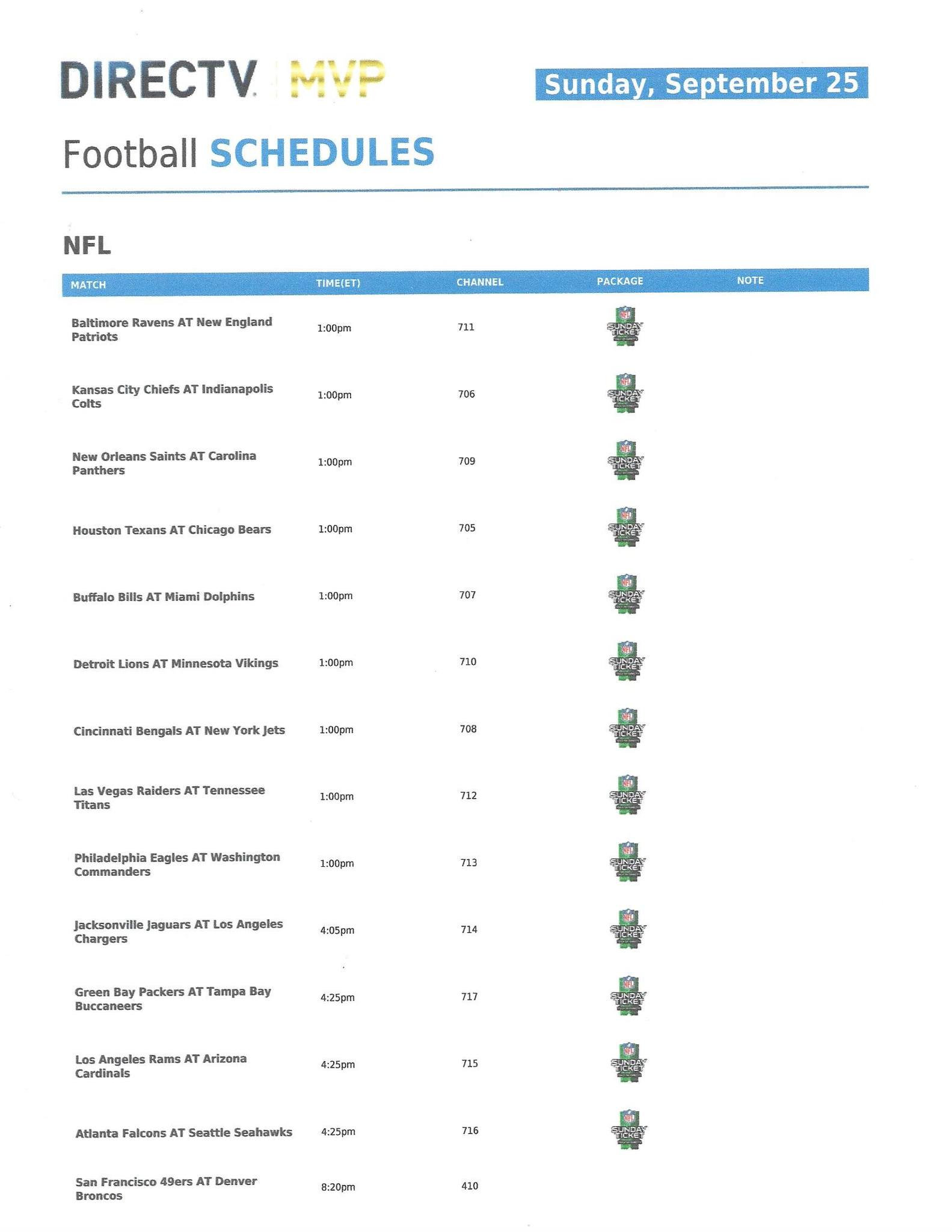Click the TIME(ET) column header
This screenshot has height=1232, width=952.
(338, 283)
